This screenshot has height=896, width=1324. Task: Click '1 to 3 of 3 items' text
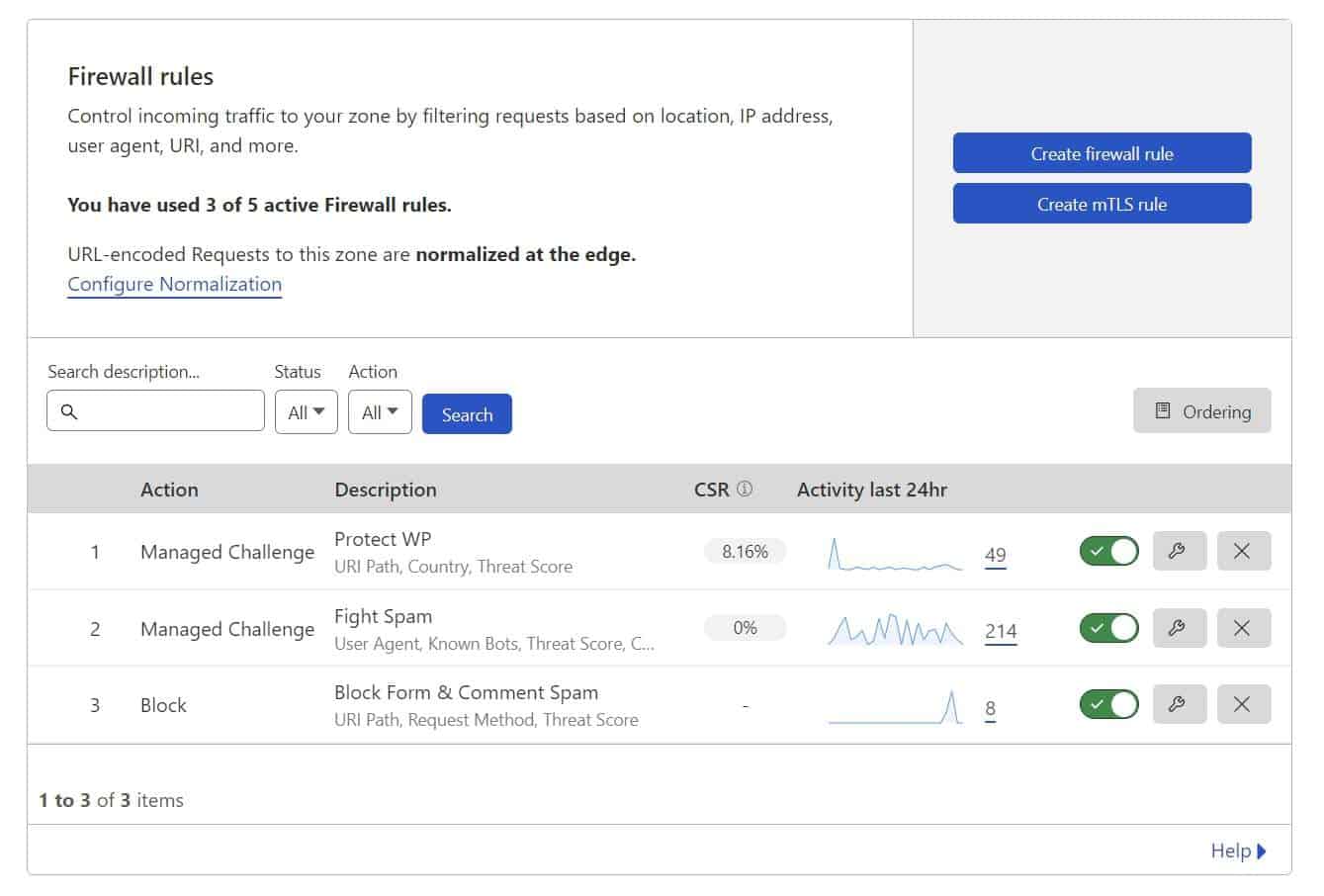[x=111, y=800]
